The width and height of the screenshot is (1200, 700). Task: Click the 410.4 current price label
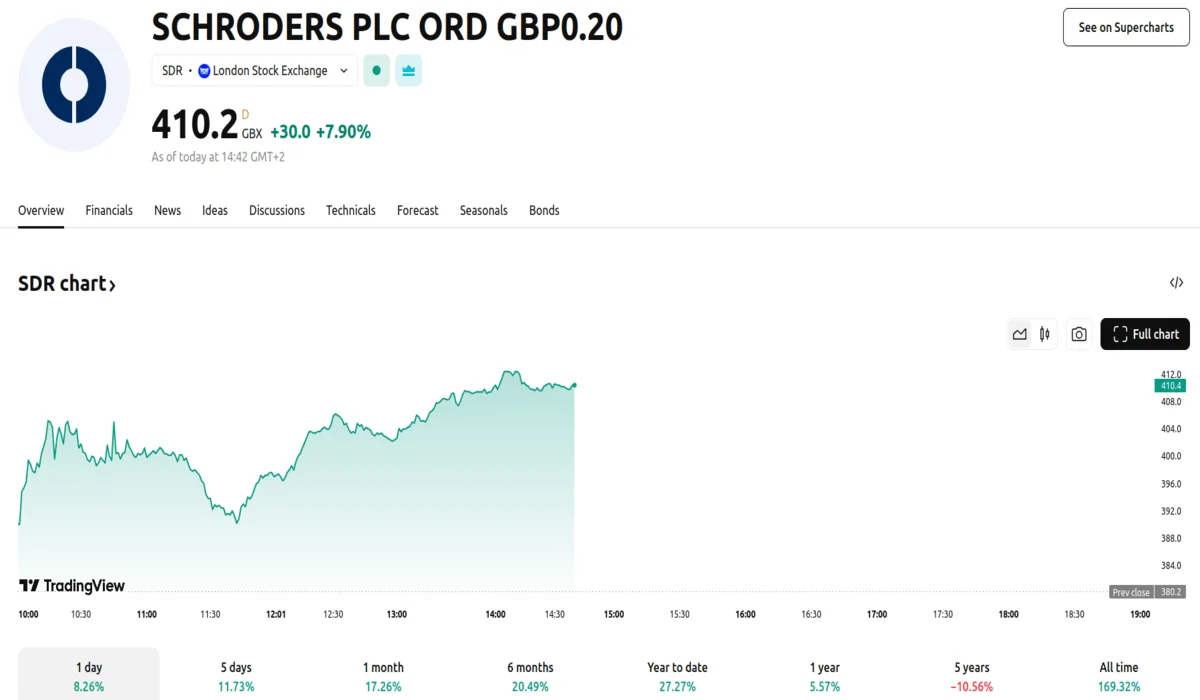tap(1170, 386)
